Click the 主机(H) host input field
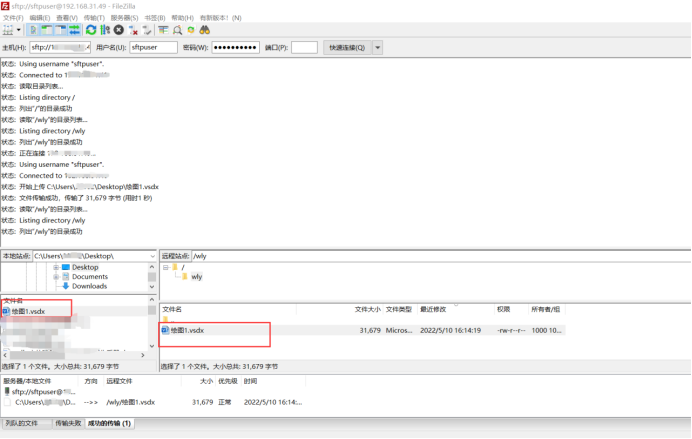Screen dimensions: 692x439 click(x=60, y=47)
